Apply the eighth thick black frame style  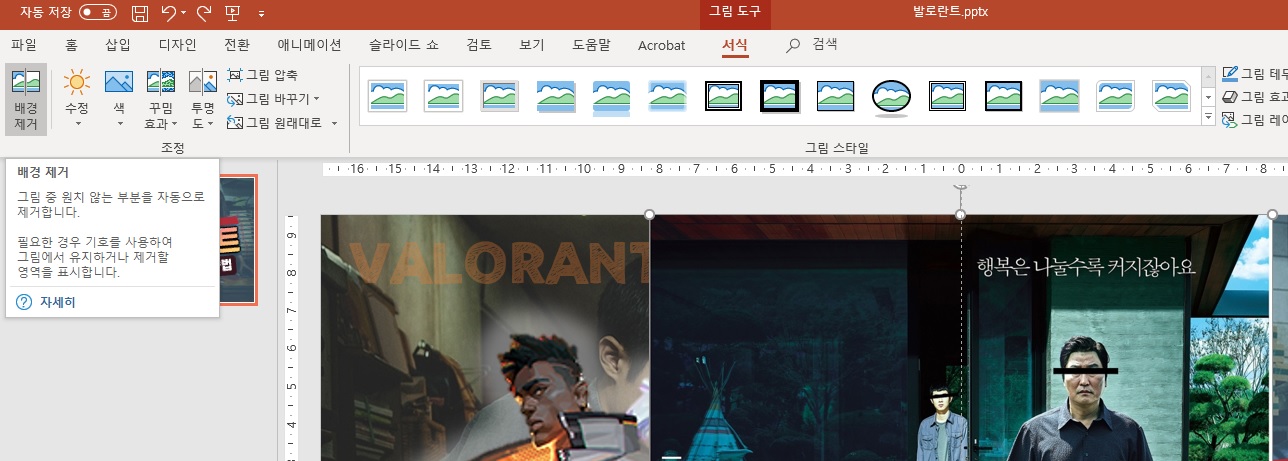[779, 96]
